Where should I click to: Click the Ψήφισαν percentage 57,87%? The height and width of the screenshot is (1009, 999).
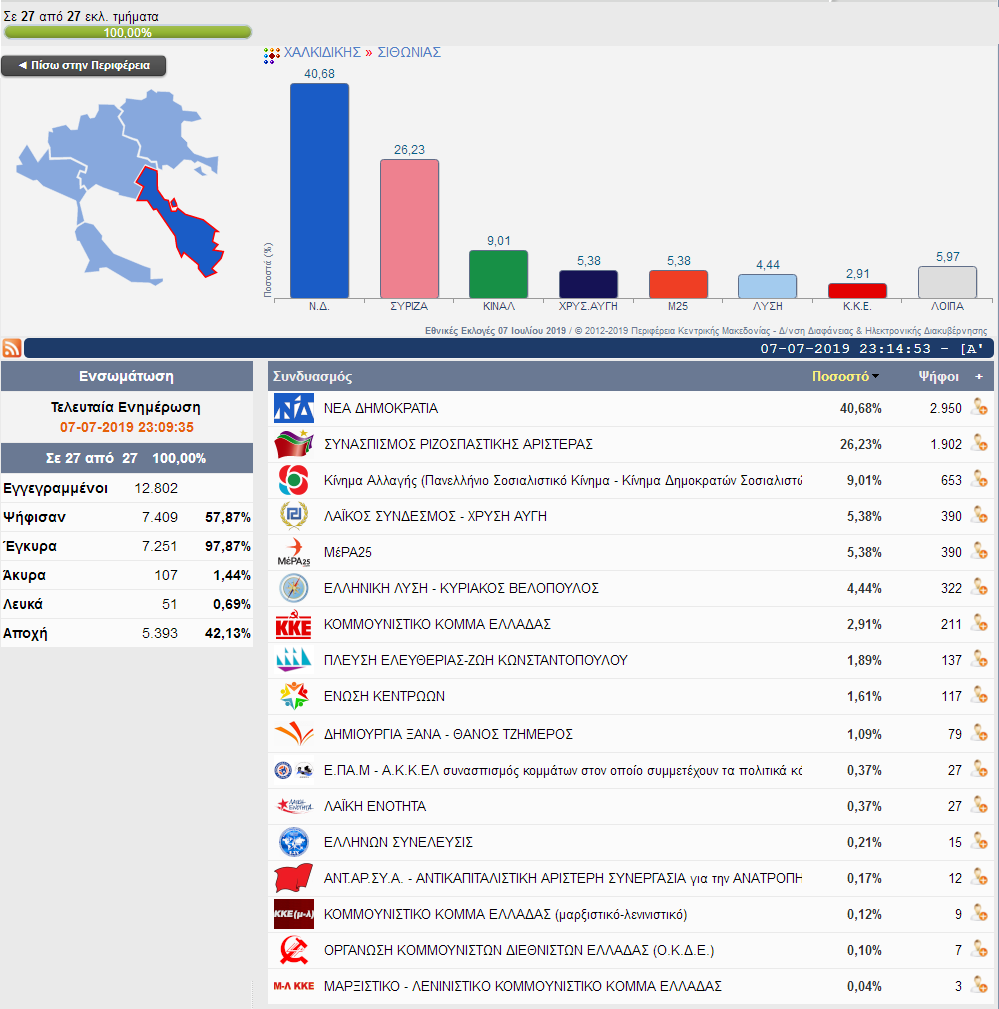228,517
